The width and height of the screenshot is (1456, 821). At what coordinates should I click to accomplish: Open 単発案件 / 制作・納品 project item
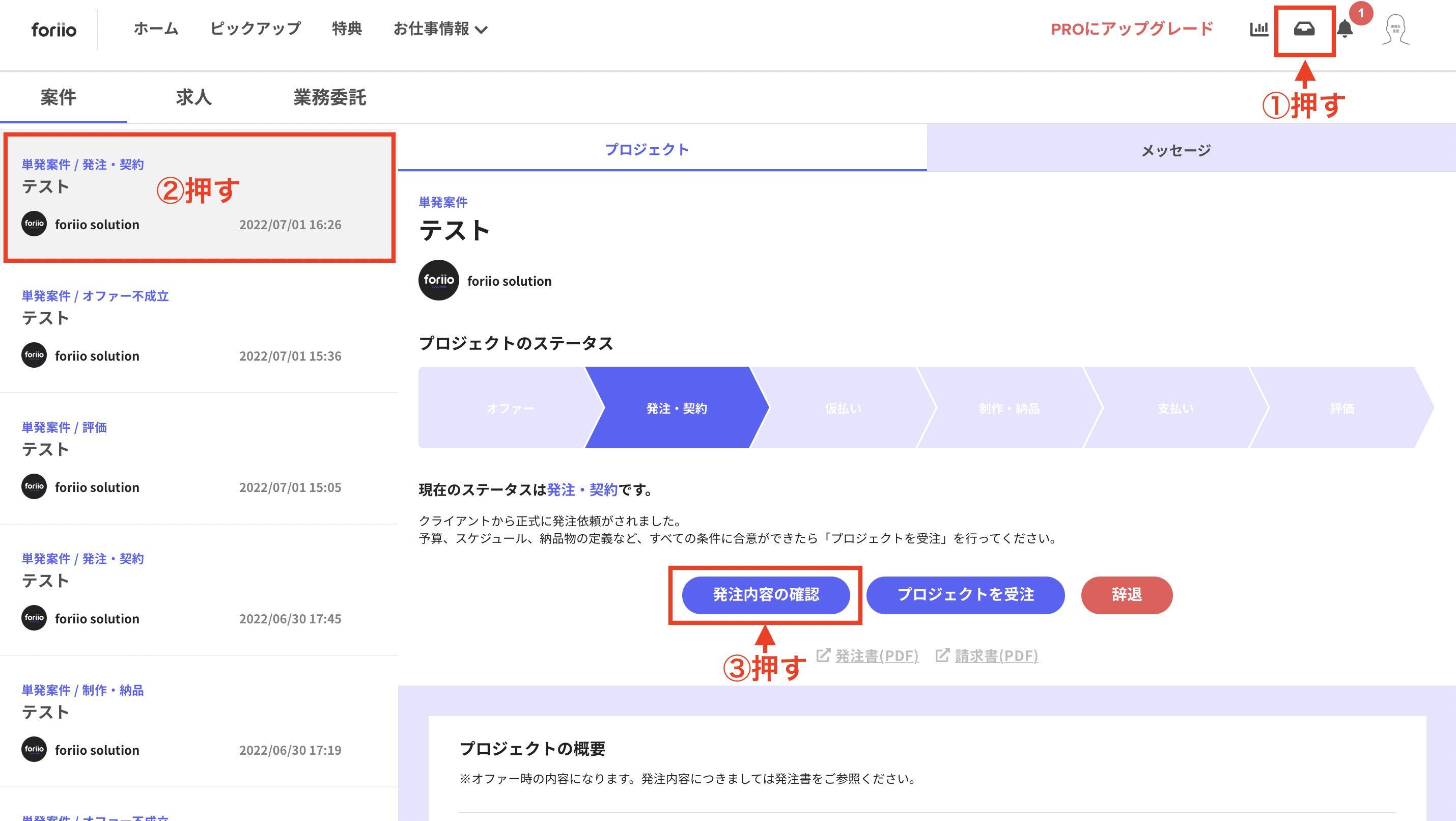[199, 722]
